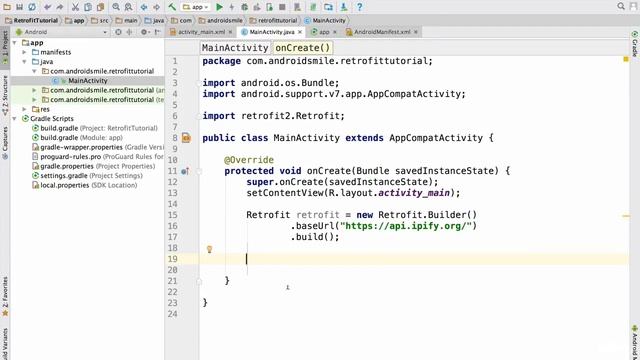Select local.properties file
The image size is (640, 360).
84,185
